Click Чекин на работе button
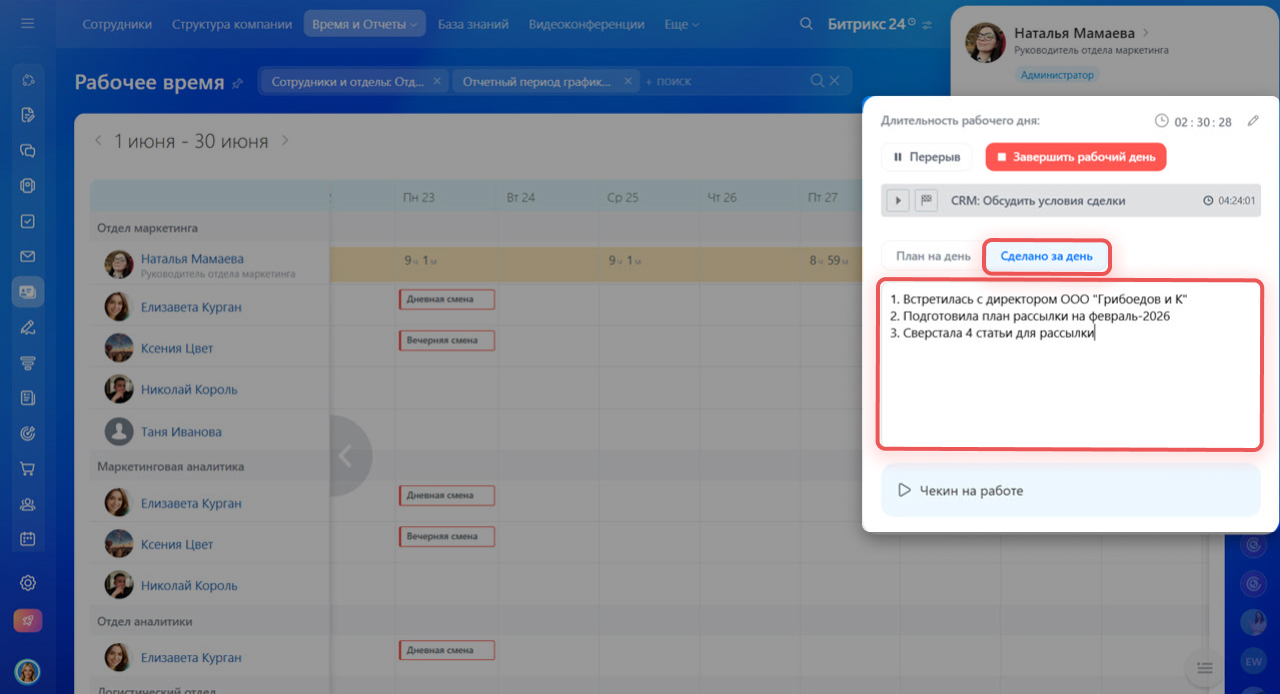Image resolution: width=1280 pixels, height=694 pixels. pos(1071,491)
